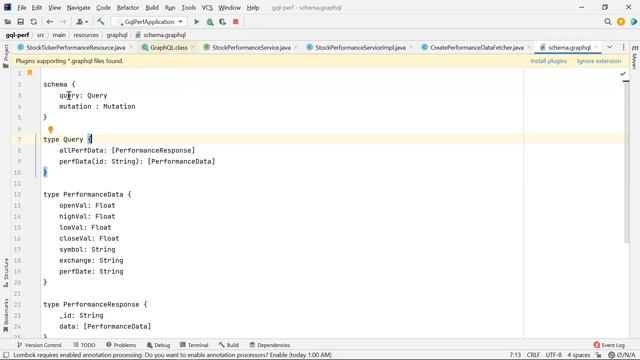The width and height of the screenshot is (640, 360).
Task: Click gql-perf breadcrumb
Action: 17,35
